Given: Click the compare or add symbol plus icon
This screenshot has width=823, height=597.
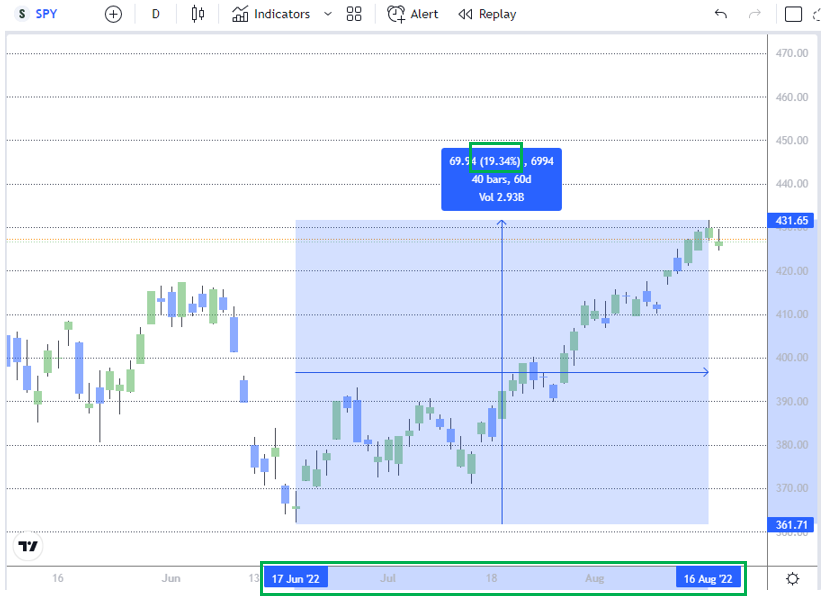Looking at the screenshot, I should 113,14.
